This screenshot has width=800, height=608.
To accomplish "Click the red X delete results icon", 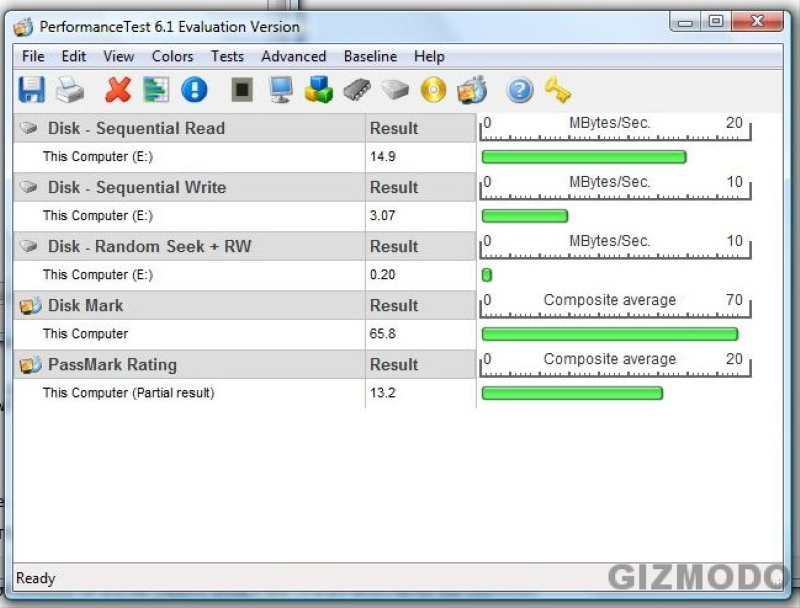I will tap(118, 90).
